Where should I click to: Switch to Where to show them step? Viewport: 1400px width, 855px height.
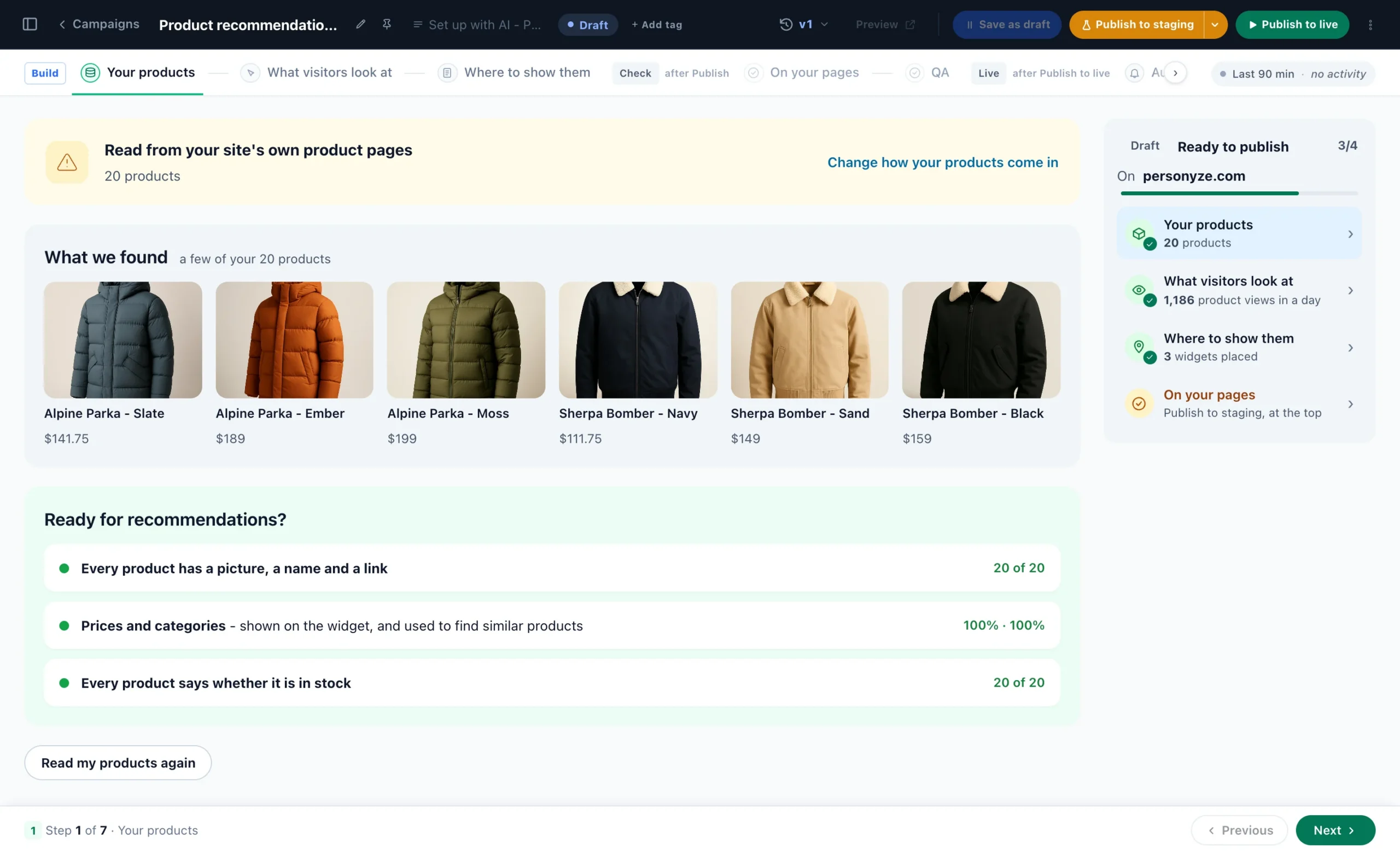(x=514, y=73)
